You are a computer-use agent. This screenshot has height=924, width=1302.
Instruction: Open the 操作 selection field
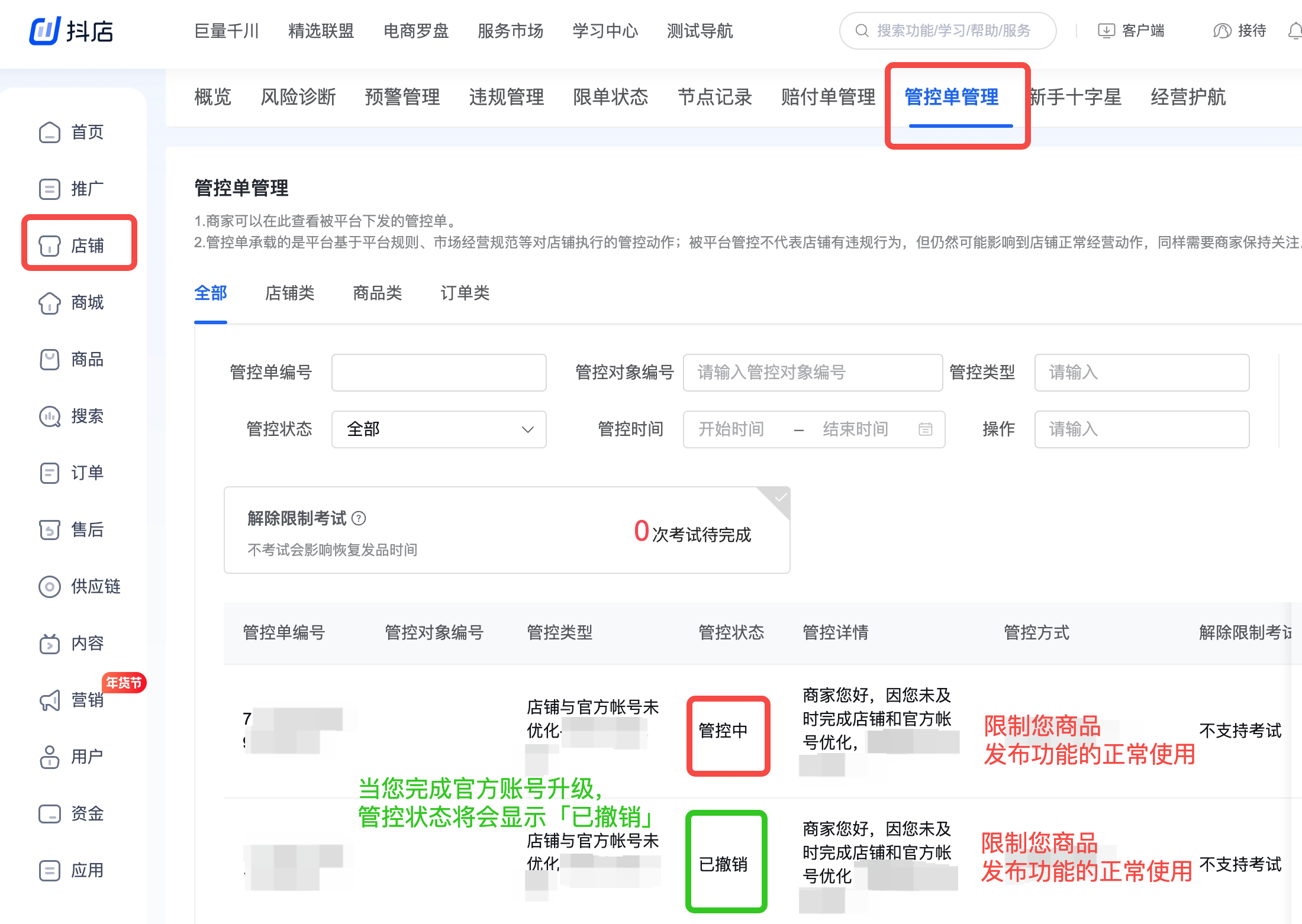(x=1141, y=429)
